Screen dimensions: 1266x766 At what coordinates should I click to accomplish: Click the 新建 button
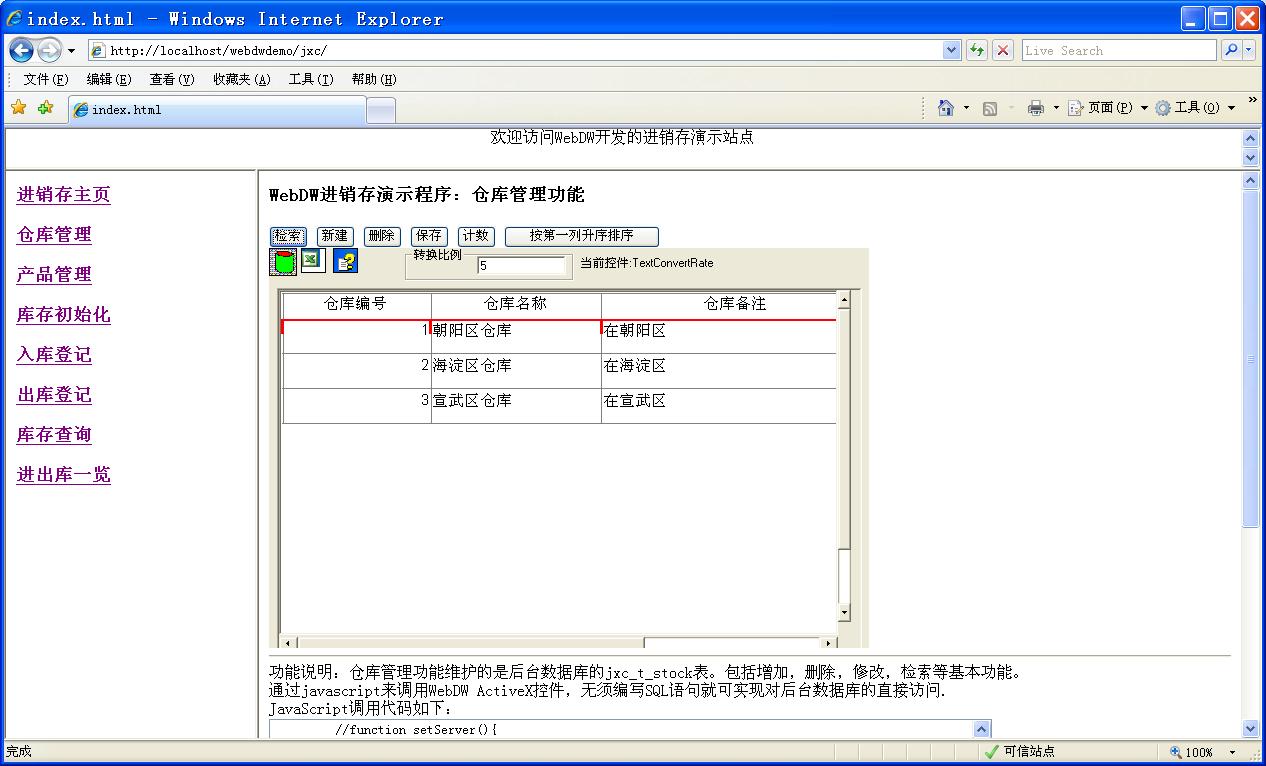(x=335, y=236)
